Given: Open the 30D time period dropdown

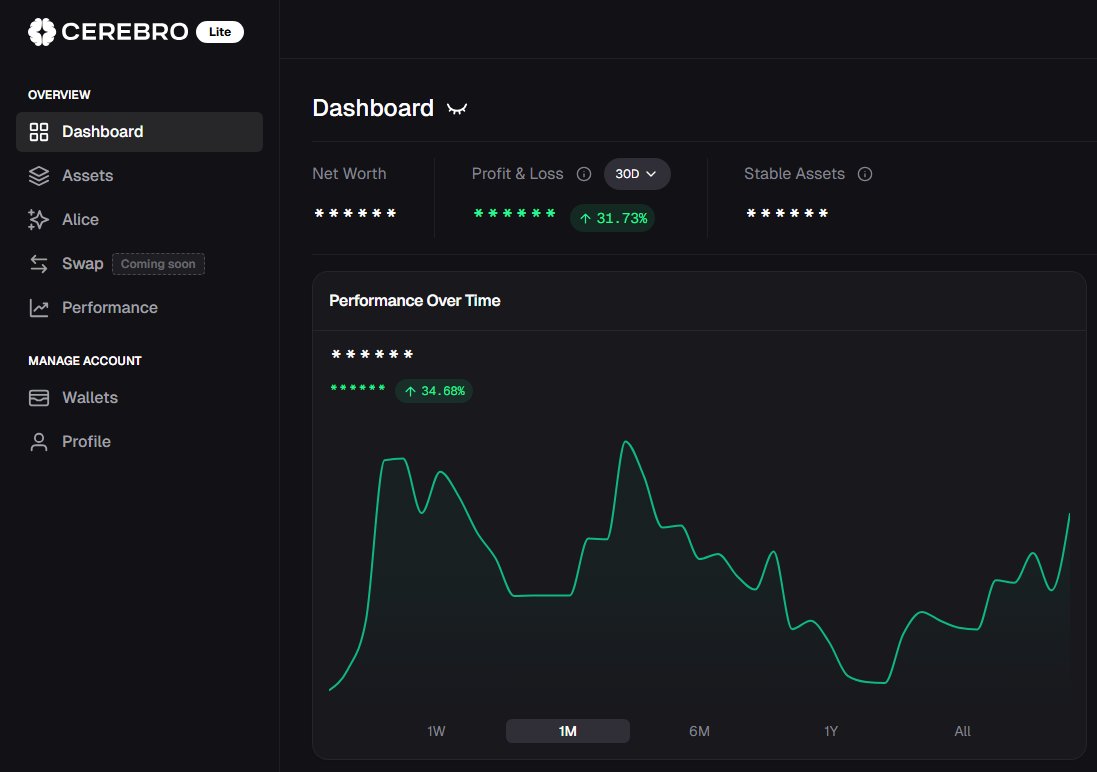Looking at the screenshot, I should coord(637,173).
